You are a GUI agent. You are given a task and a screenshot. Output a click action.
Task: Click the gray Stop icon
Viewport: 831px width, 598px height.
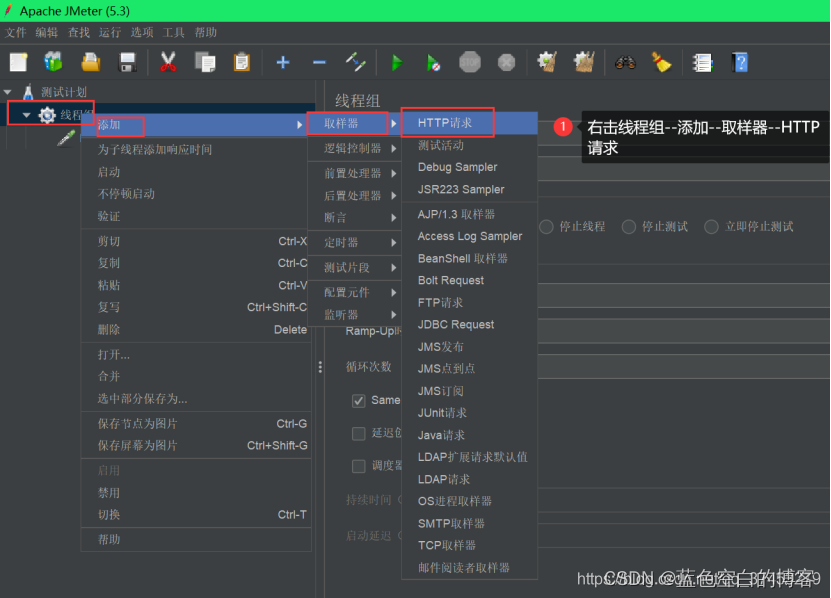tap(470, 63)
